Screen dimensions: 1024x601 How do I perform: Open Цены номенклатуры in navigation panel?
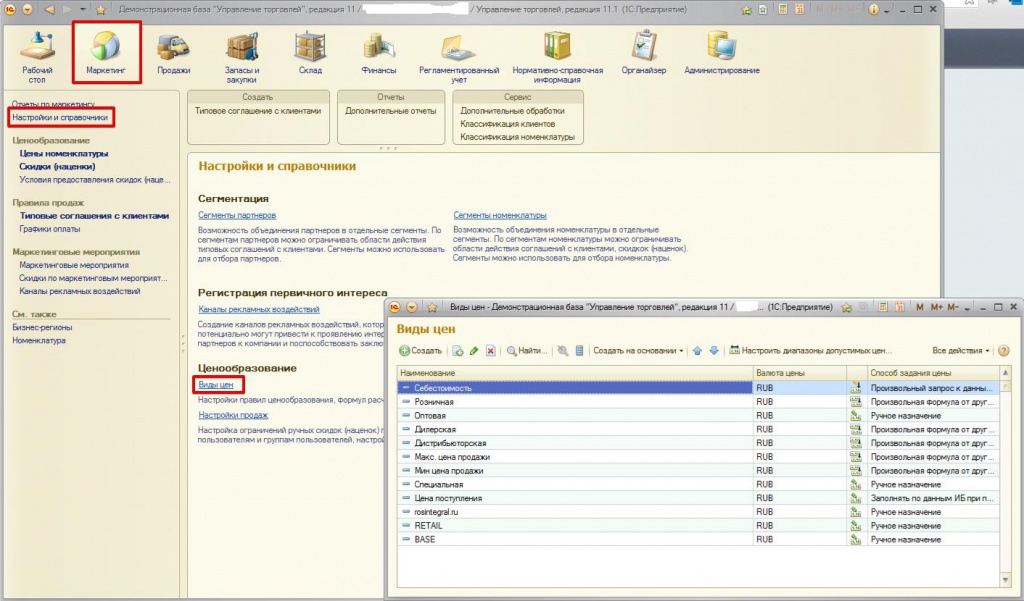point(64,154)
